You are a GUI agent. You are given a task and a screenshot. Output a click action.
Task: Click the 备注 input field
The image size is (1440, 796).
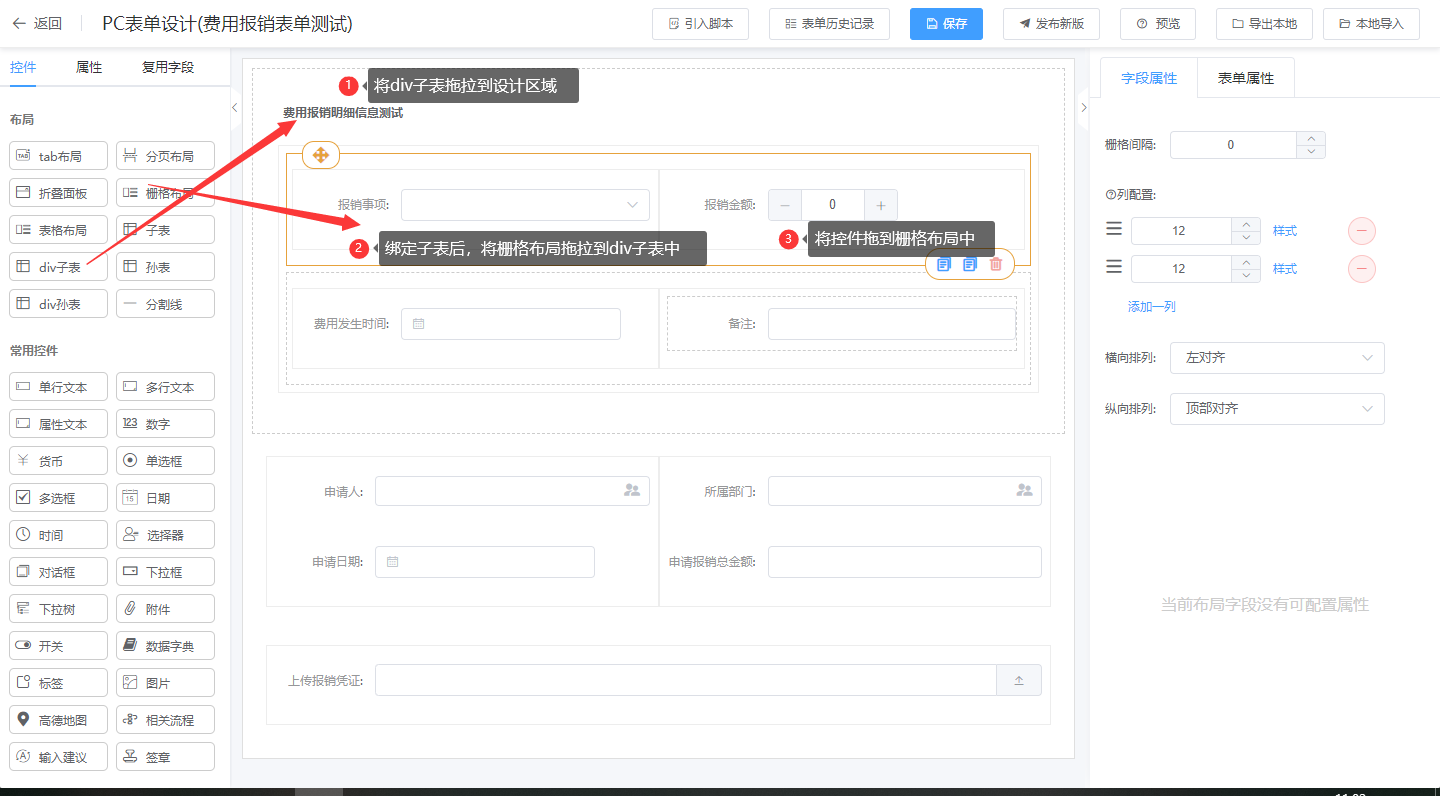point(890,324)
